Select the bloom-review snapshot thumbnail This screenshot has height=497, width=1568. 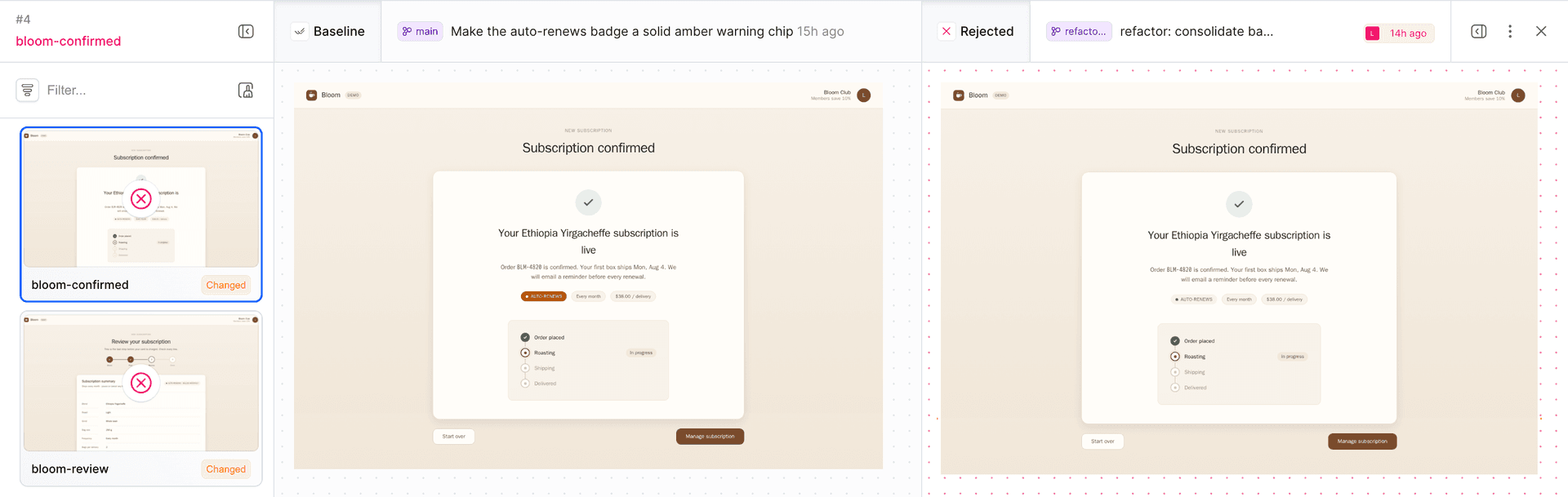141,384
